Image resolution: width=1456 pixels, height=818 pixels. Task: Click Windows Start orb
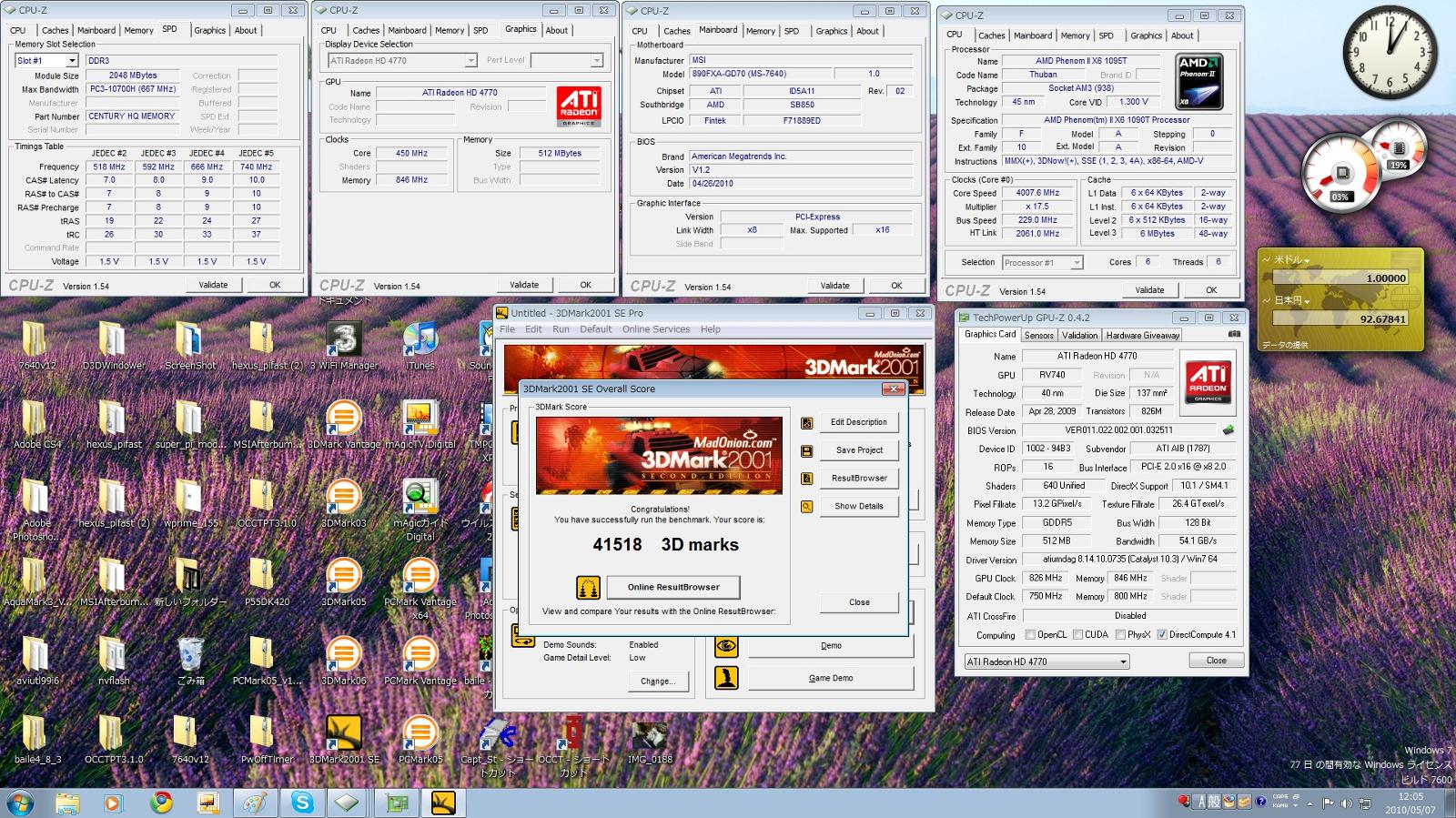pyautogui.click(x=20, y=803)
